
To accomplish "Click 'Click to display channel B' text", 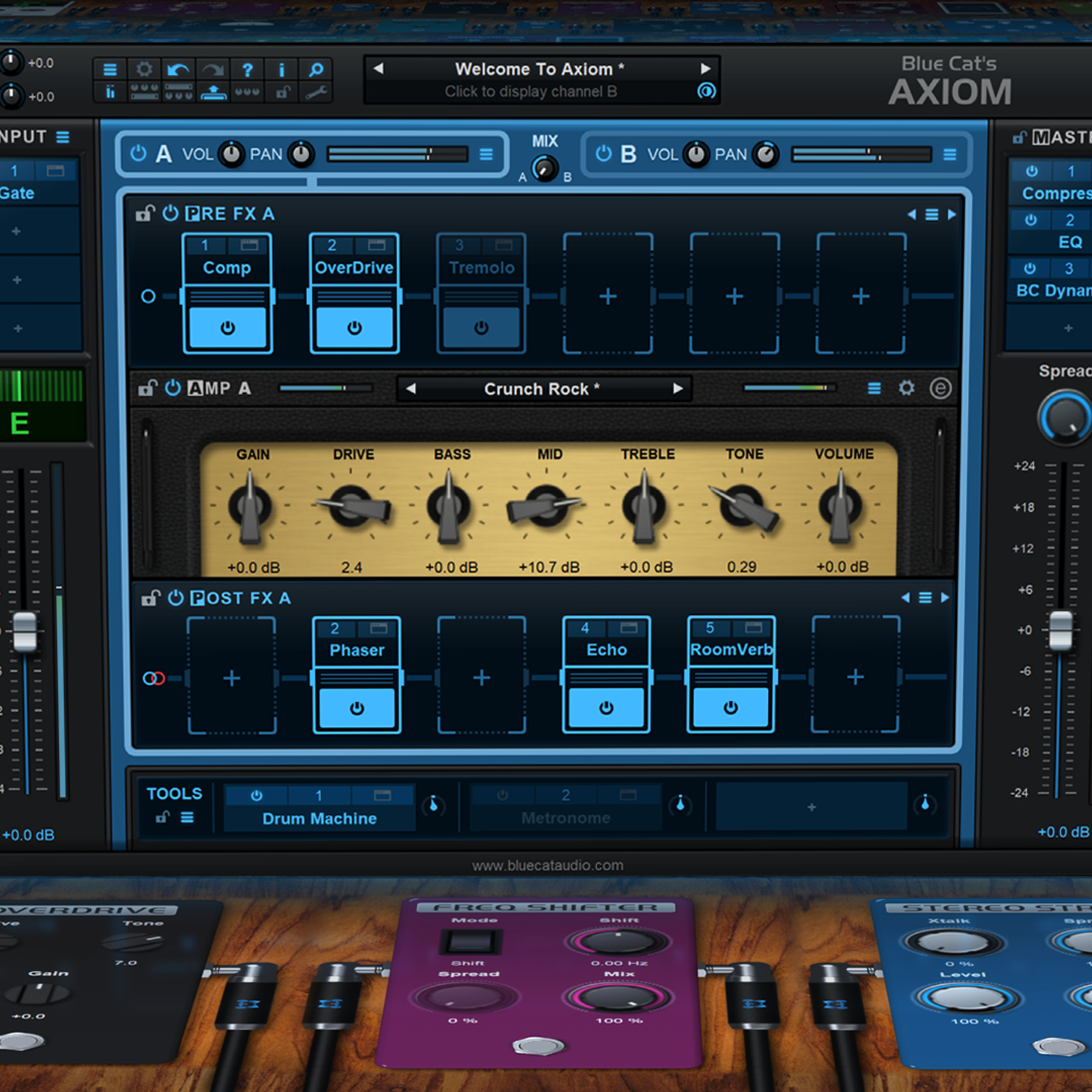I will click(531, 91).
